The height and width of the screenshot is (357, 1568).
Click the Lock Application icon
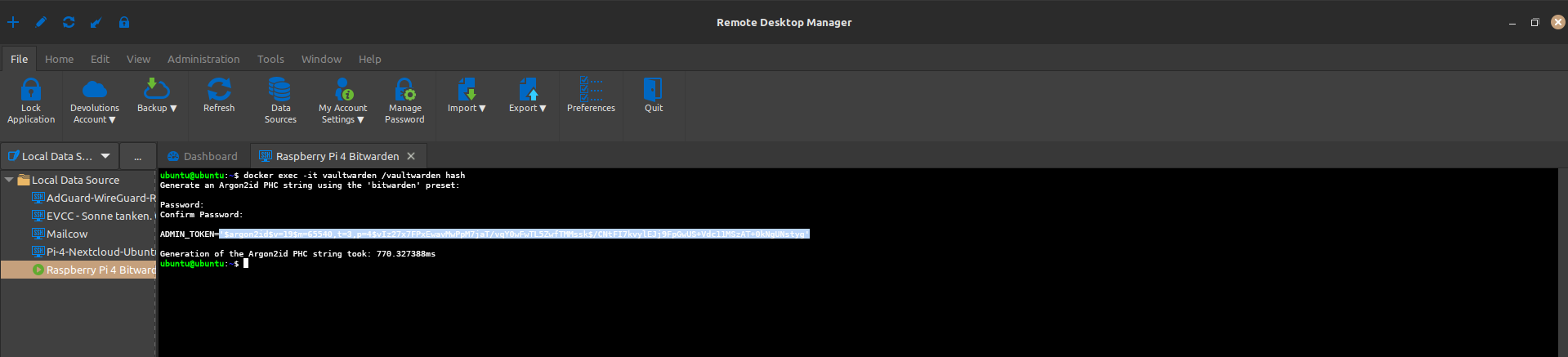[x=31, y=90]
